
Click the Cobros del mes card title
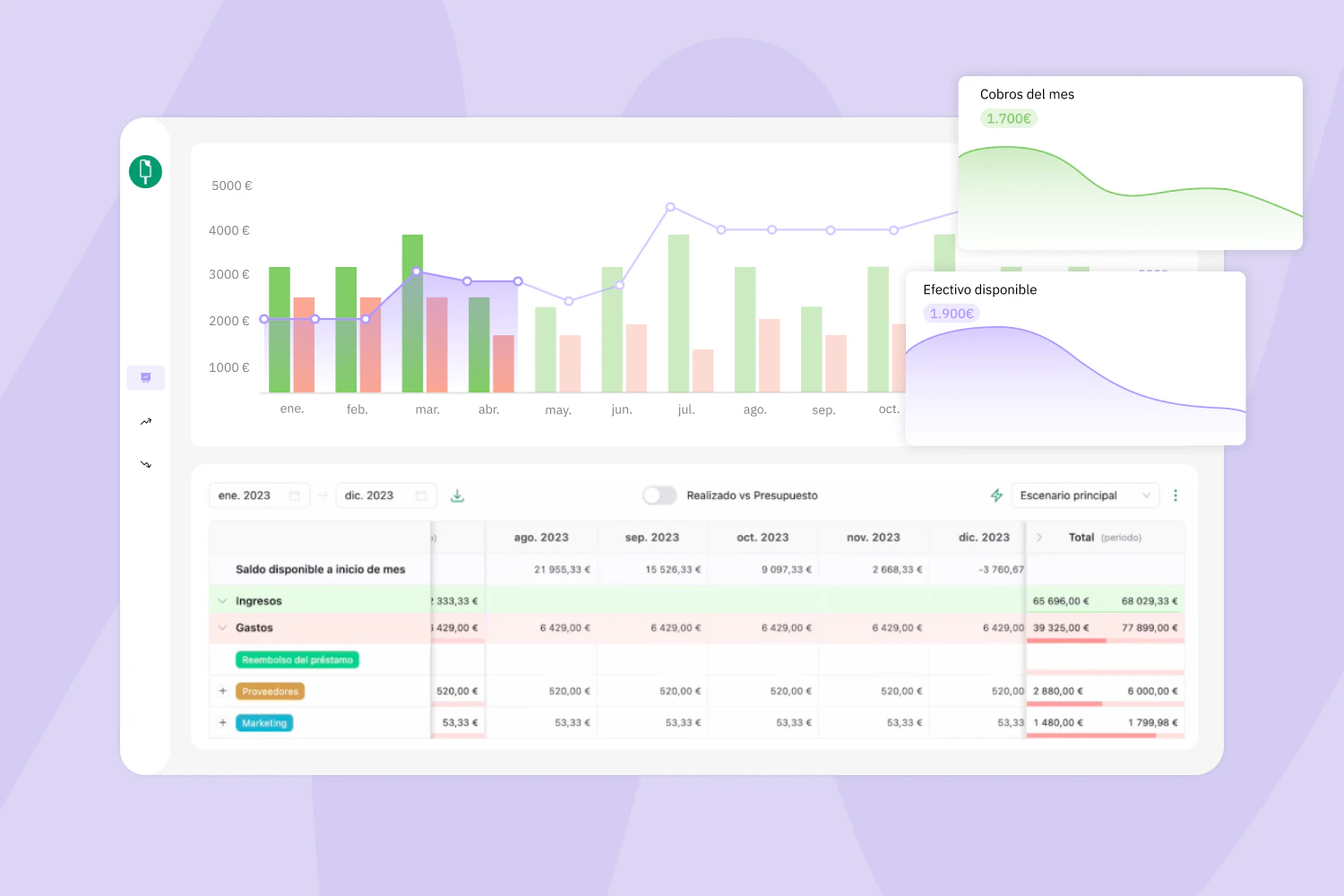(x=1027, y=94)
